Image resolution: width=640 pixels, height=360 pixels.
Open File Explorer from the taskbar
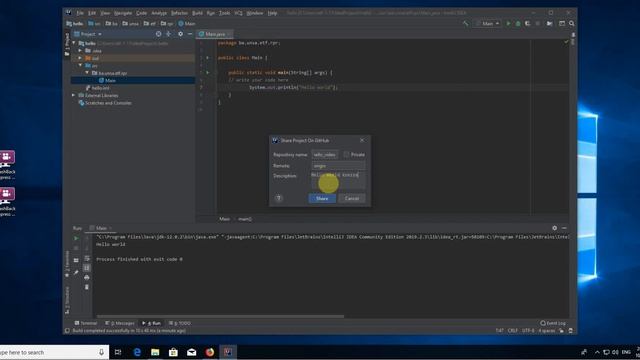coord(155,352)
